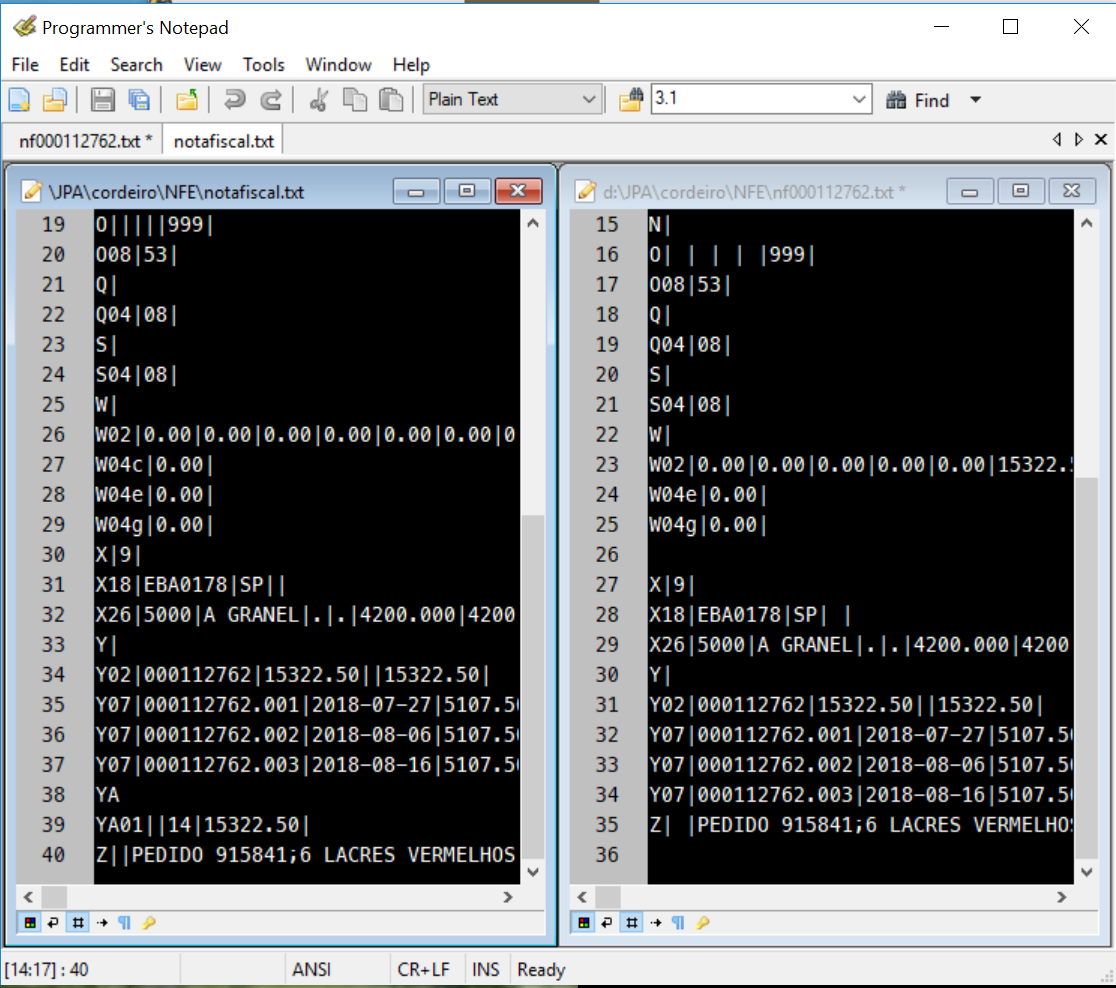
Task: Click the Redo arrow icon
Action: point(270,100)
